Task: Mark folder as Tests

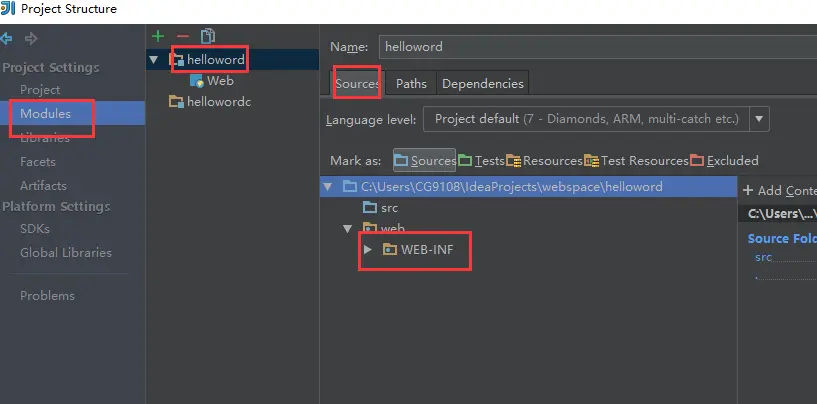Action: click(481, 161)
